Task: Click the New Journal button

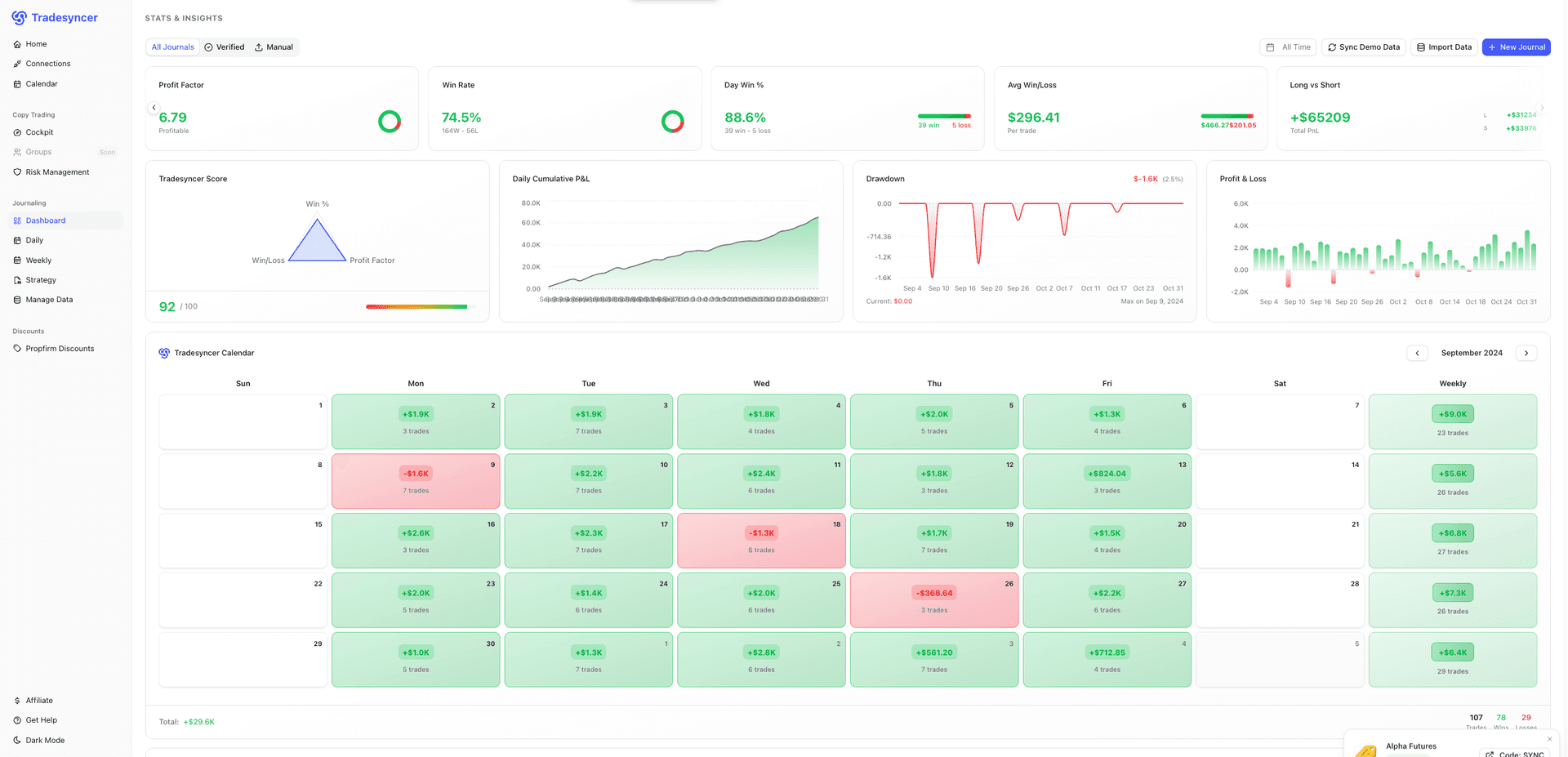Action: 1516,47
